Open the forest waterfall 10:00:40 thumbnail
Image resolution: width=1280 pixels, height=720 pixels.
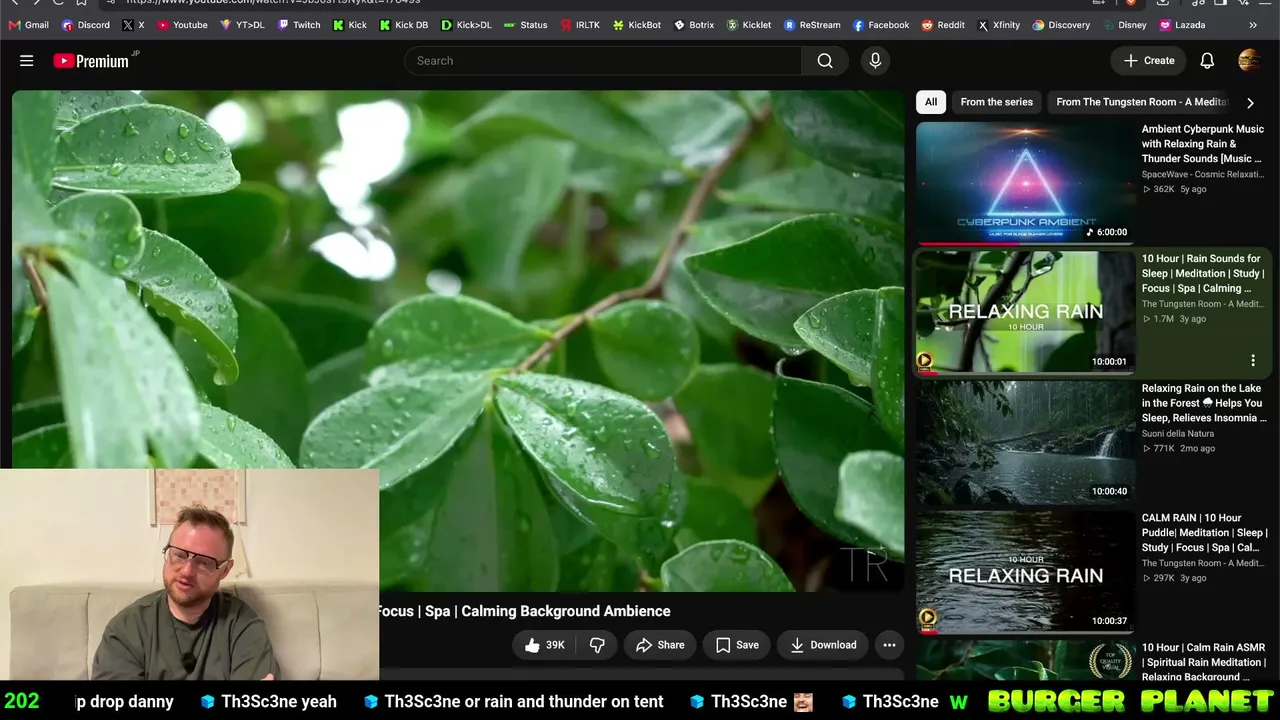pos(1025,442)
